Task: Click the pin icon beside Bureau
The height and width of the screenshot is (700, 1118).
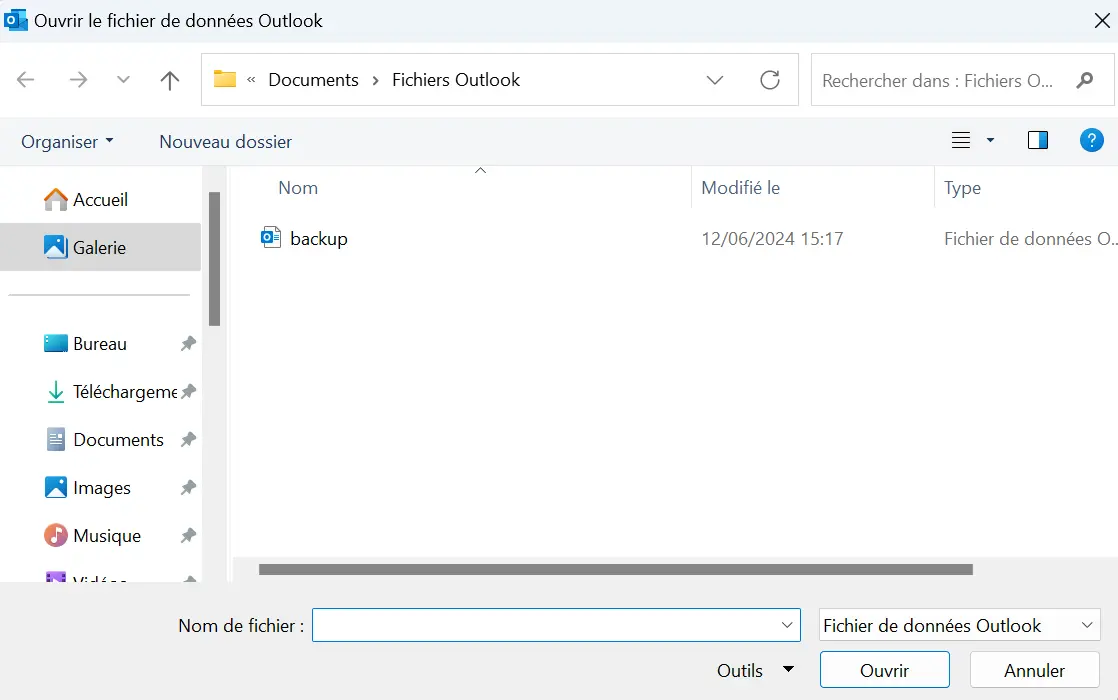Action: point(188,344)
